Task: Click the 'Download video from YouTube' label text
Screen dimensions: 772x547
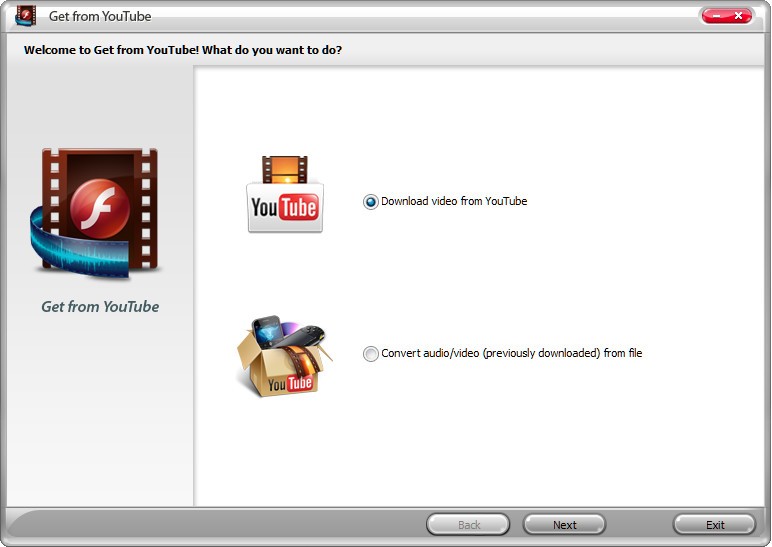Action: point(454,201)
